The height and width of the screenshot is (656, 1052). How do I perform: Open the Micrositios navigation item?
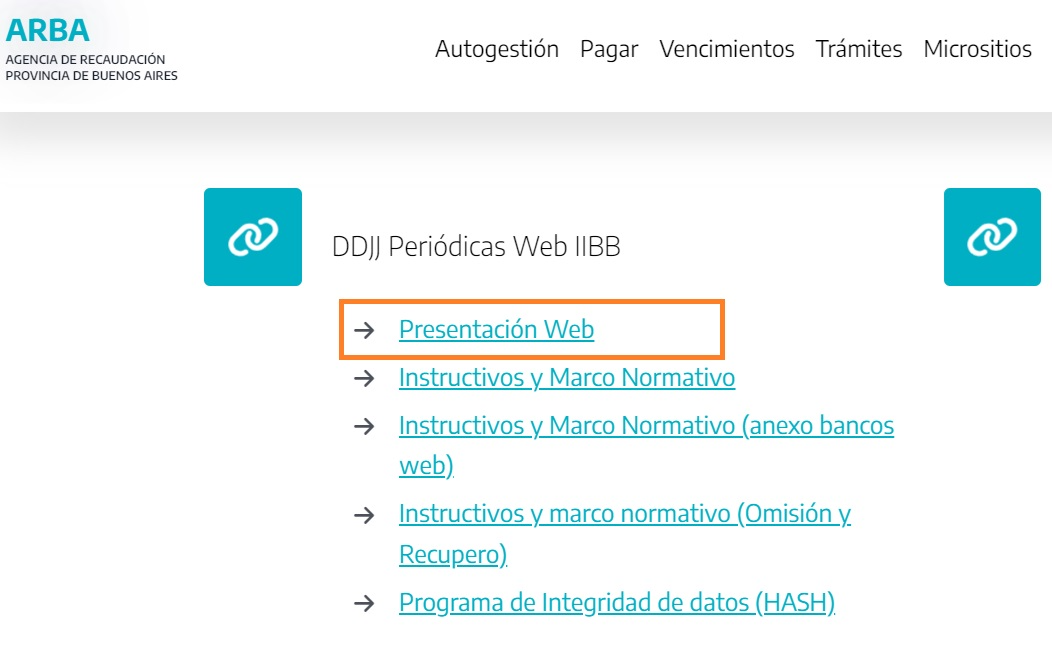click(978, 49)
